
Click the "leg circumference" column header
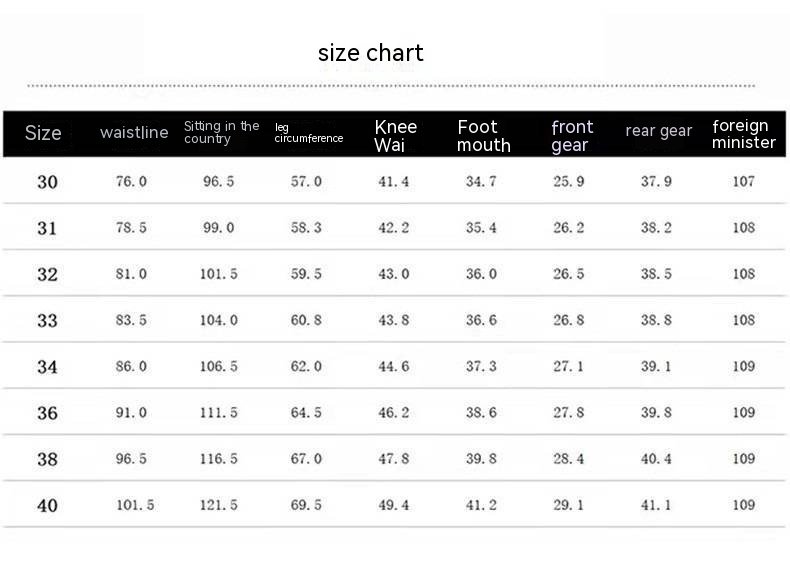tap(309, 133)
